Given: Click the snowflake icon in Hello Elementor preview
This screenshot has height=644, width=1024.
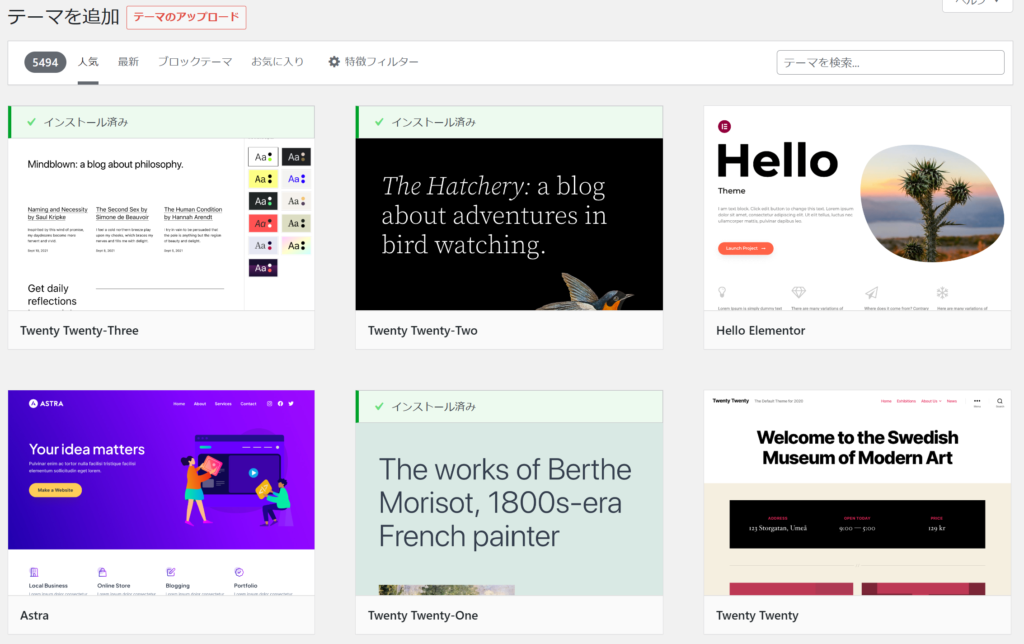Looking at the screenshot, I should [943, 291].
